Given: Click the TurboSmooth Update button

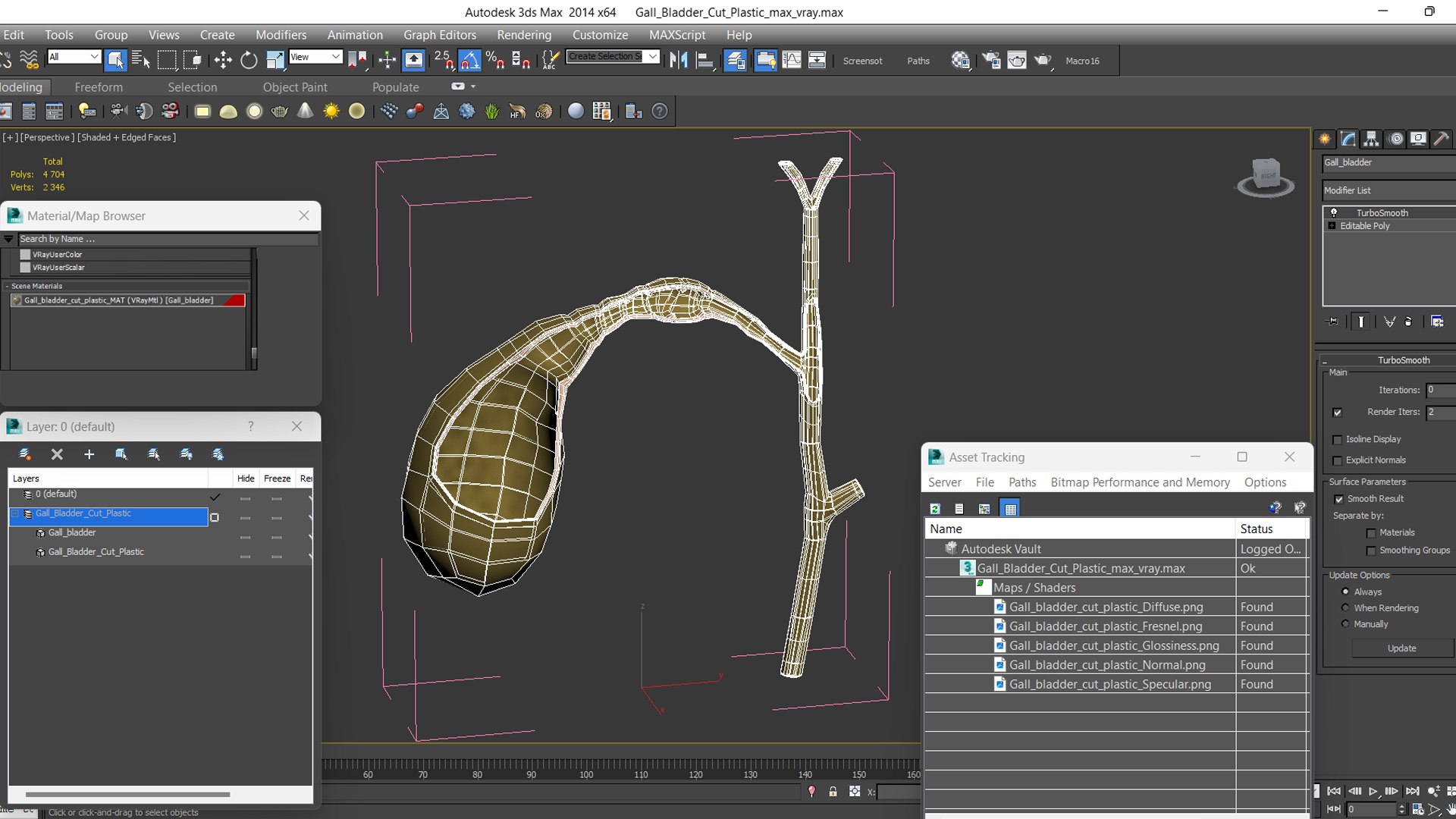Looking at the screenshot, I should coord(1401,648).
